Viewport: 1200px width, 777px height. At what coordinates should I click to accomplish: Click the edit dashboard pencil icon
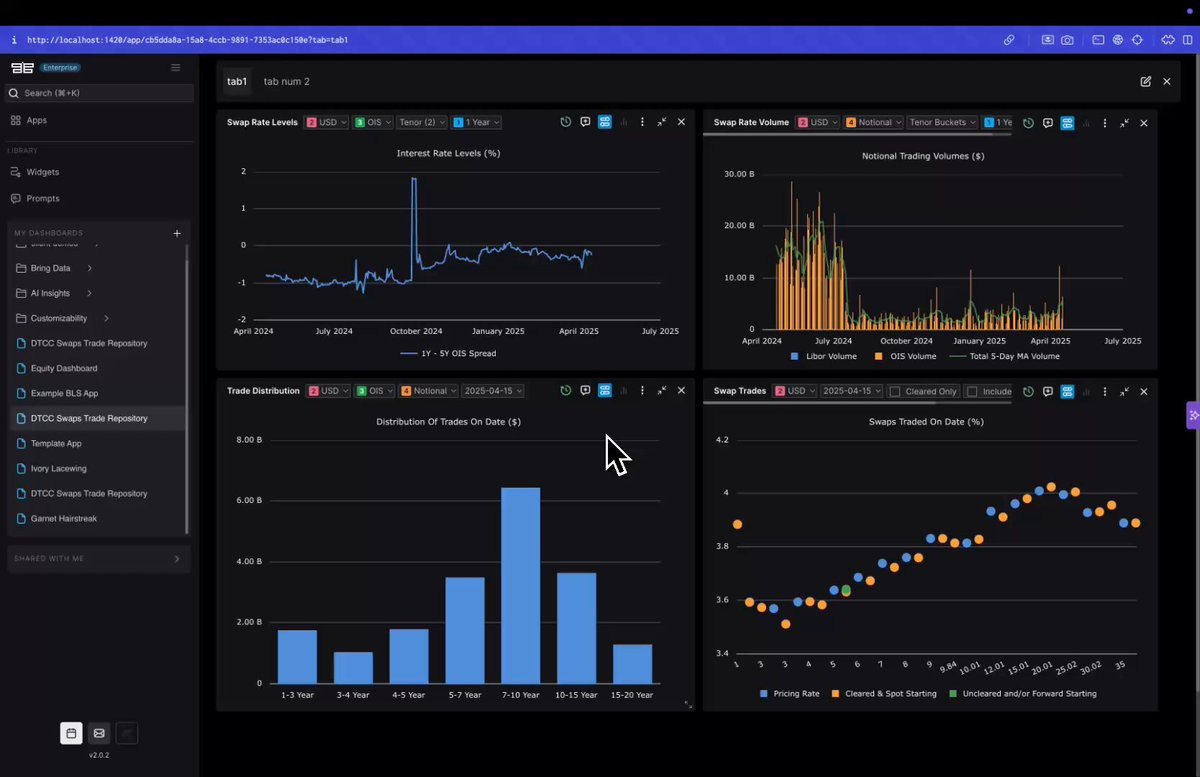(1146, 82)
